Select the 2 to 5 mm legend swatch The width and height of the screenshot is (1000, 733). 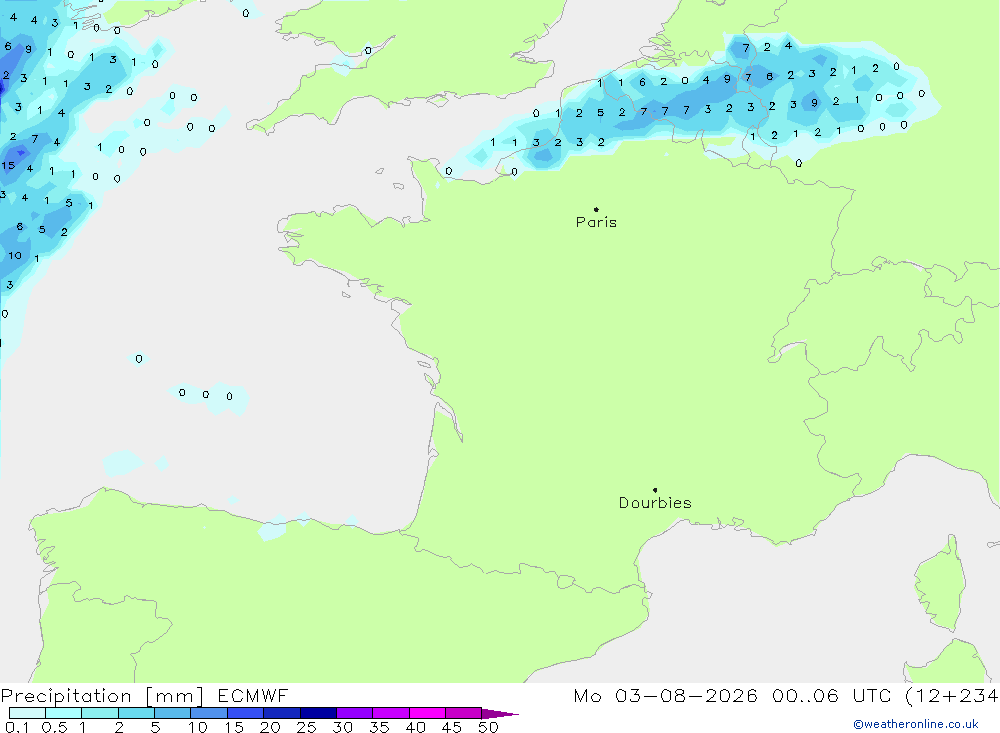point(136,713)
